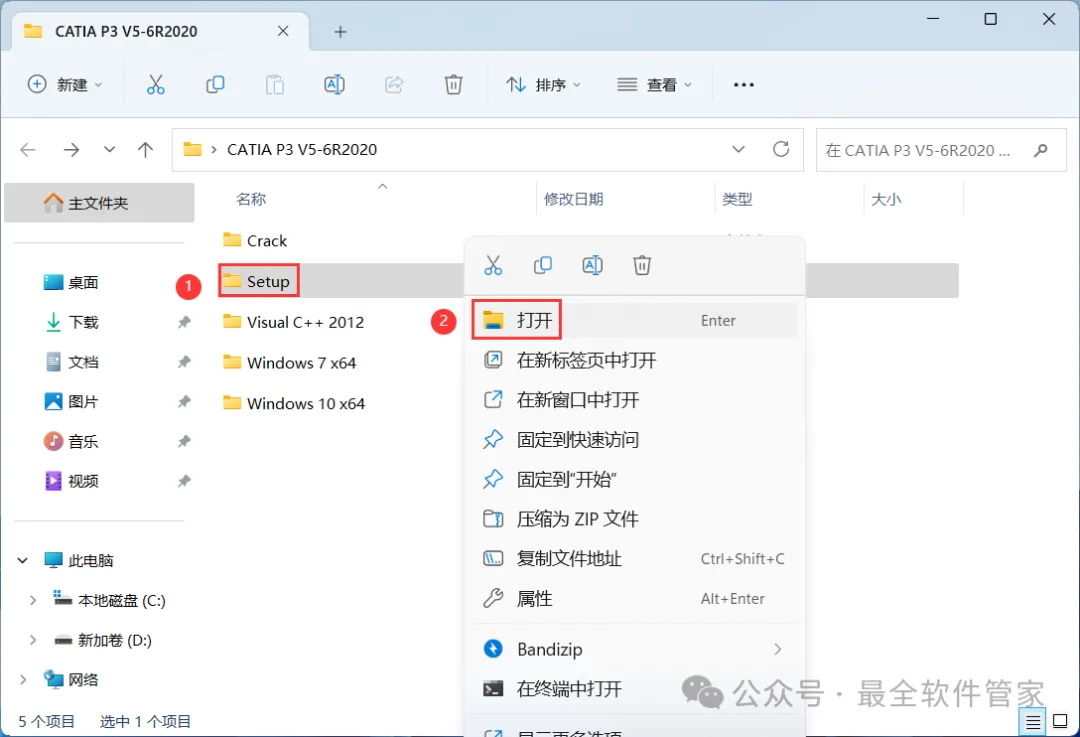Select 压缩为 ZIP 文件 menu entry

click(634, 519)
